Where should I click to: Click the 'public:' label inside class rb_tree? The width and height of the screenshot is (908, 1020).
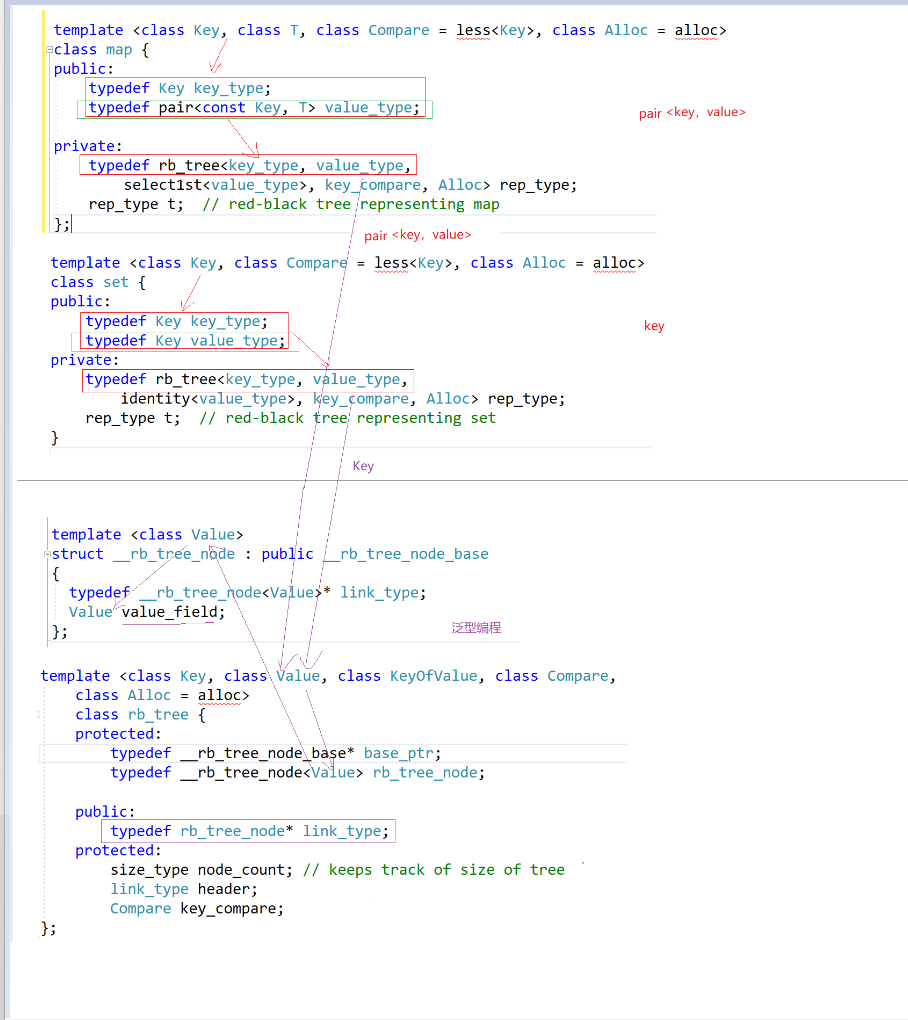click(x=105, y=812)
